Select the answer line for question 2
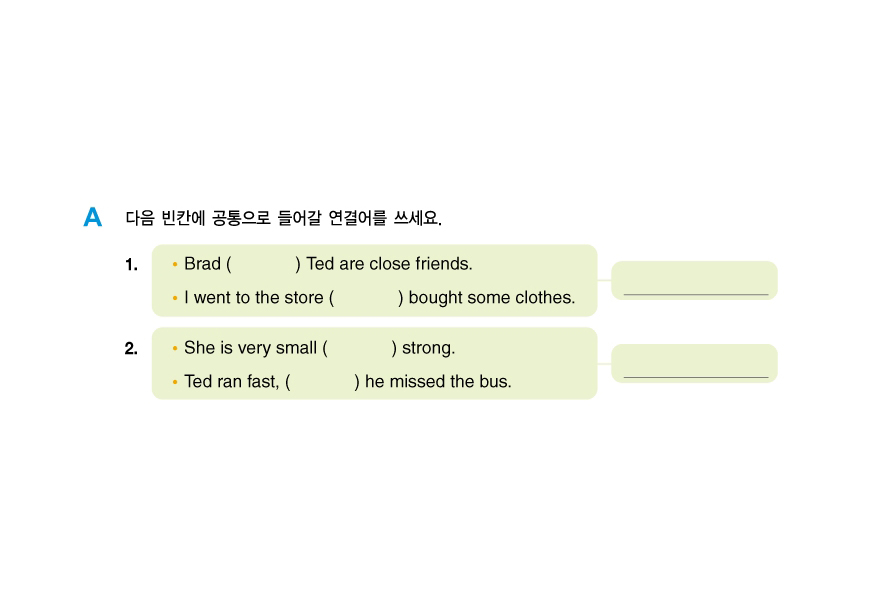 pyautogui.click(x=695, y=370)
